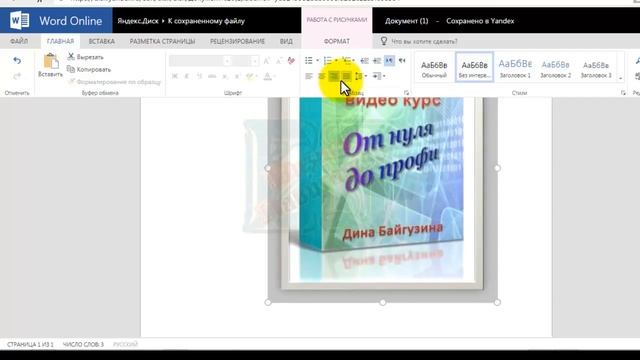The height and width of the screenshot is (360, 640).
Task: Open the font size dropdown
Action: point(255,61)
